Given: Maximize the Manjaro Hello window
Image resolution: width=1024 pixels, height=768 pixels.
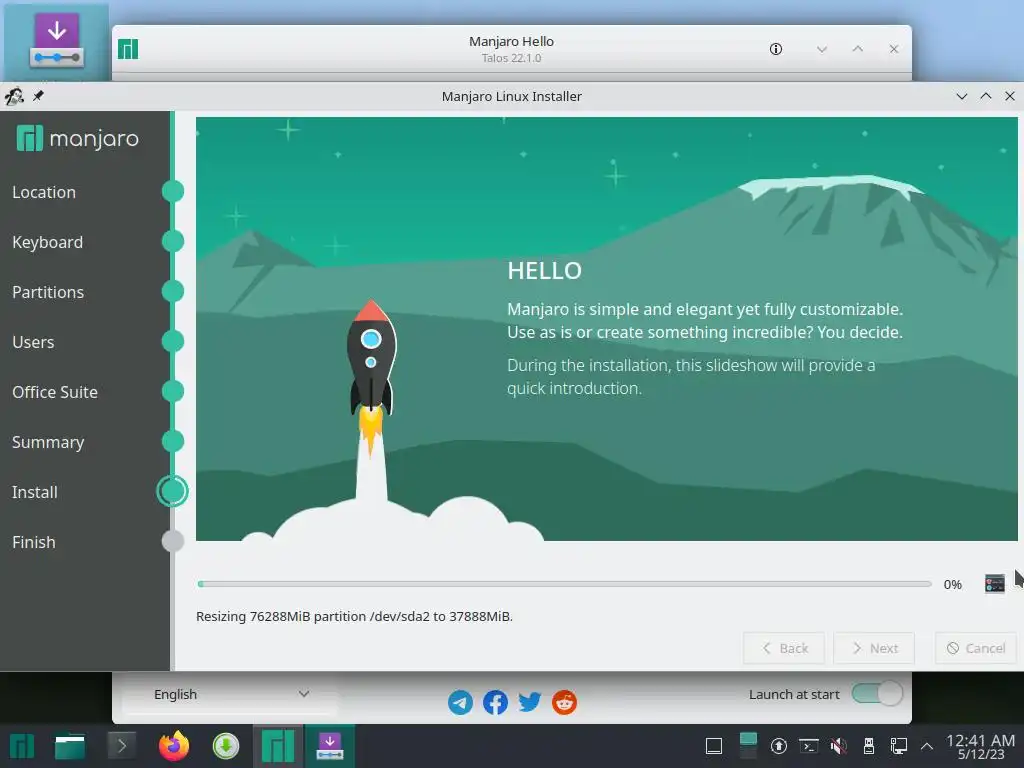Looking at the screenshot, I should coord(857,49).
